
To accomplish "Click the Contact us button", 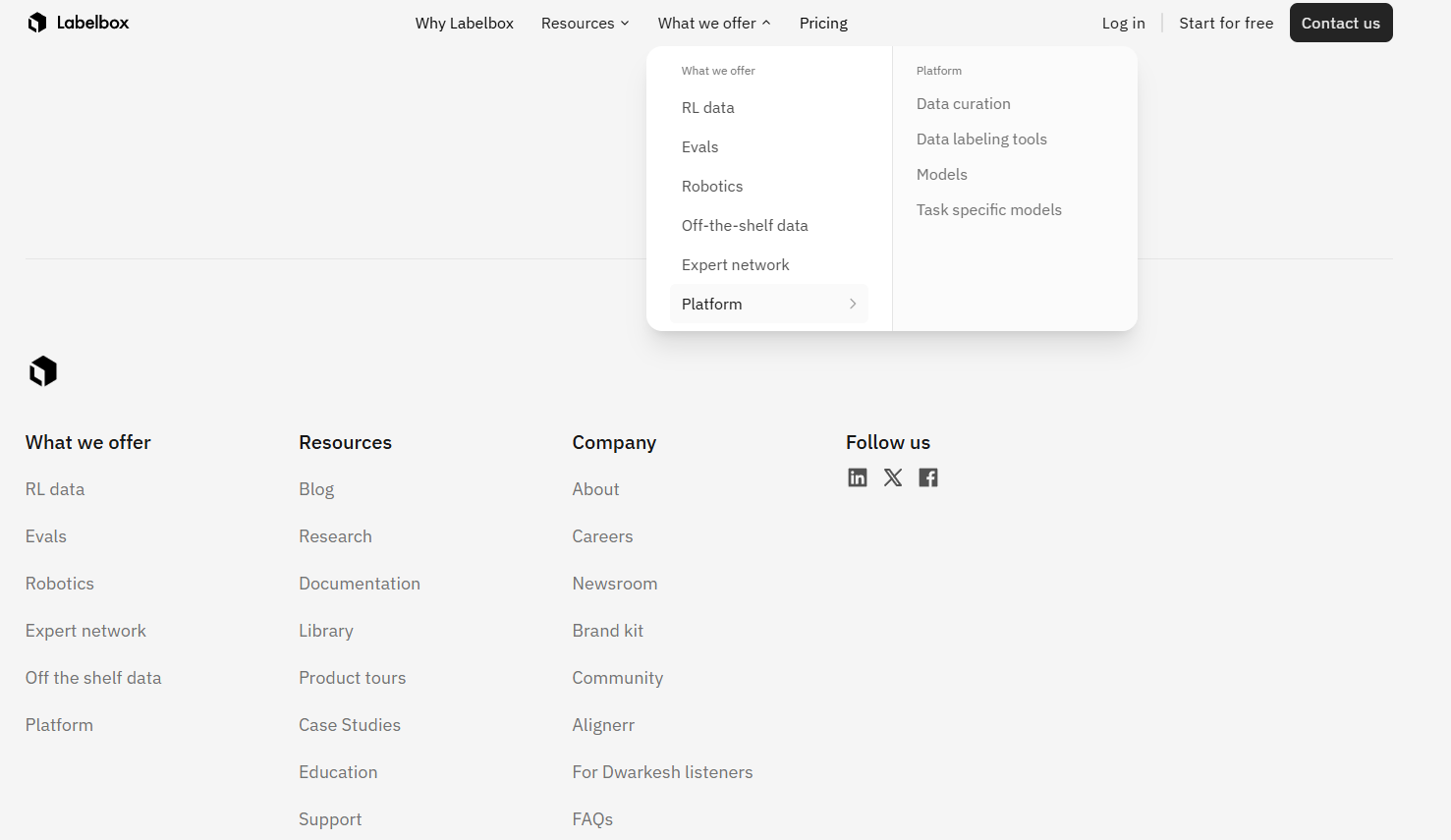I will [1340, 23].
